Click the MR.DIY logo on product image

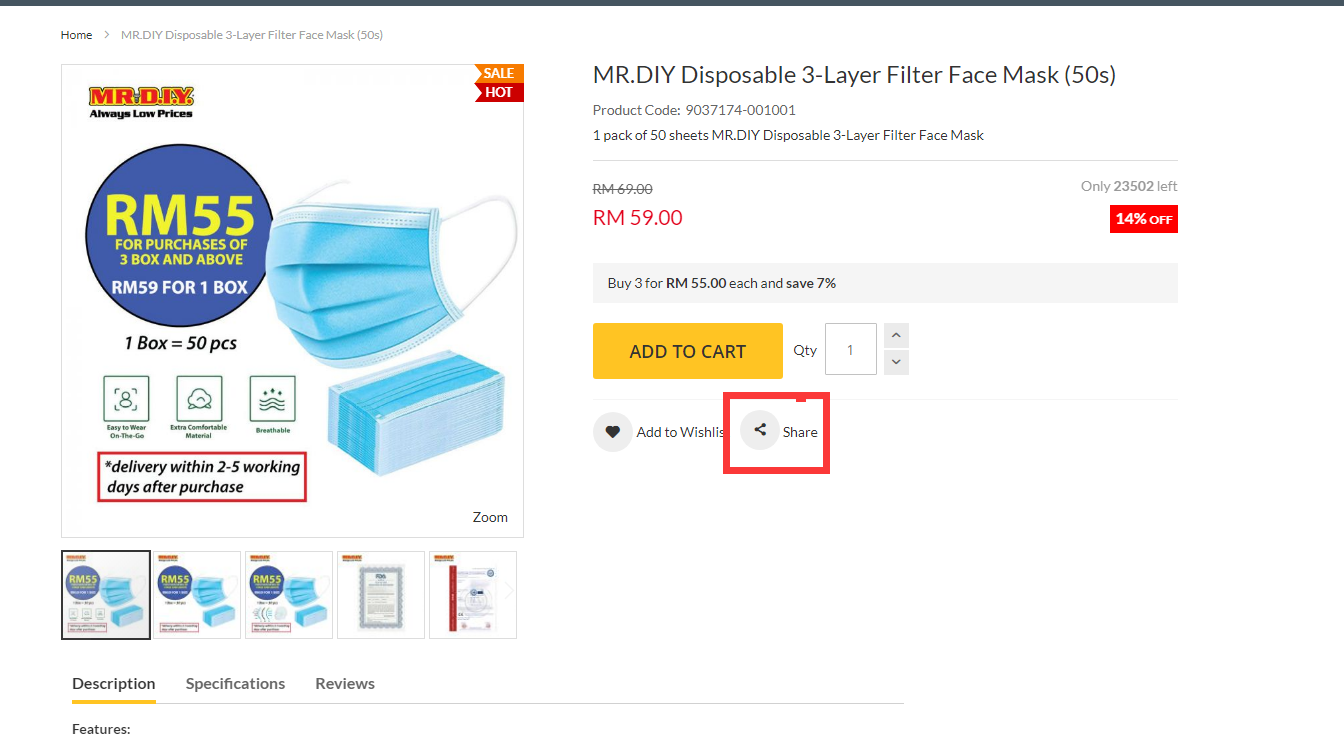pyautogui.click(x=141, y=101)
